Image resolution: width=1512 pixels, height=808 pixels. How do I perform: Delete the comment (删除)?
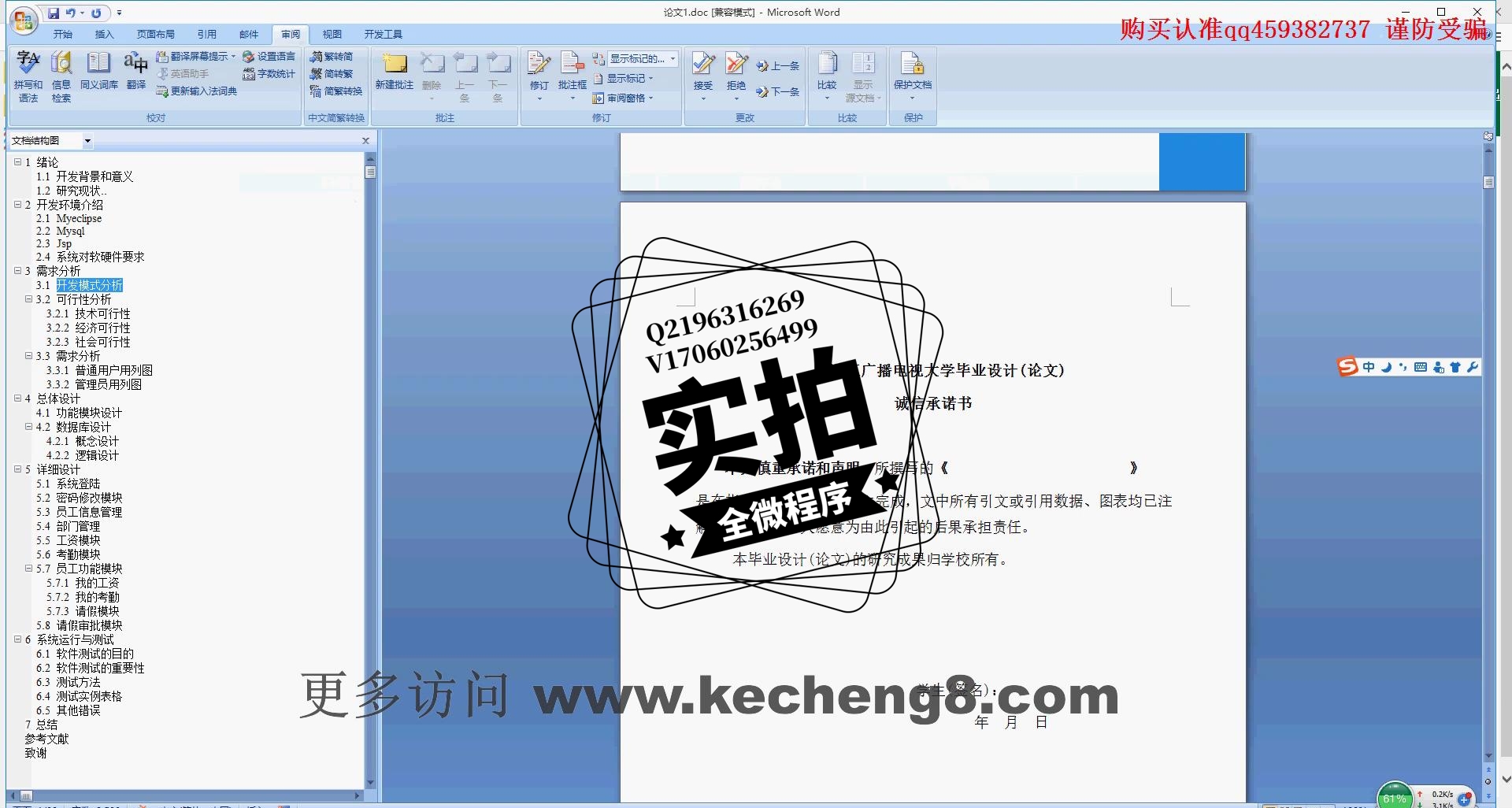432,76
